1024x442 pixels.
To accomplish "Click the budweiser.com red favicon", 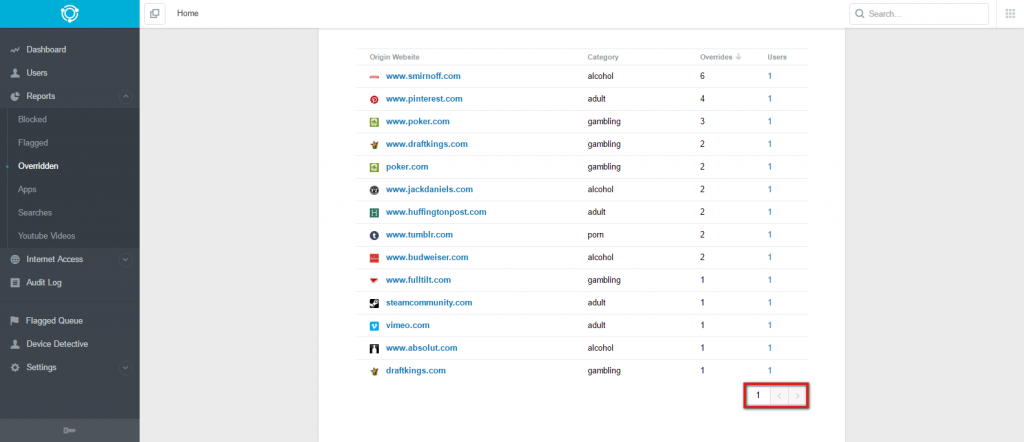I will click(x=374, y=258).
